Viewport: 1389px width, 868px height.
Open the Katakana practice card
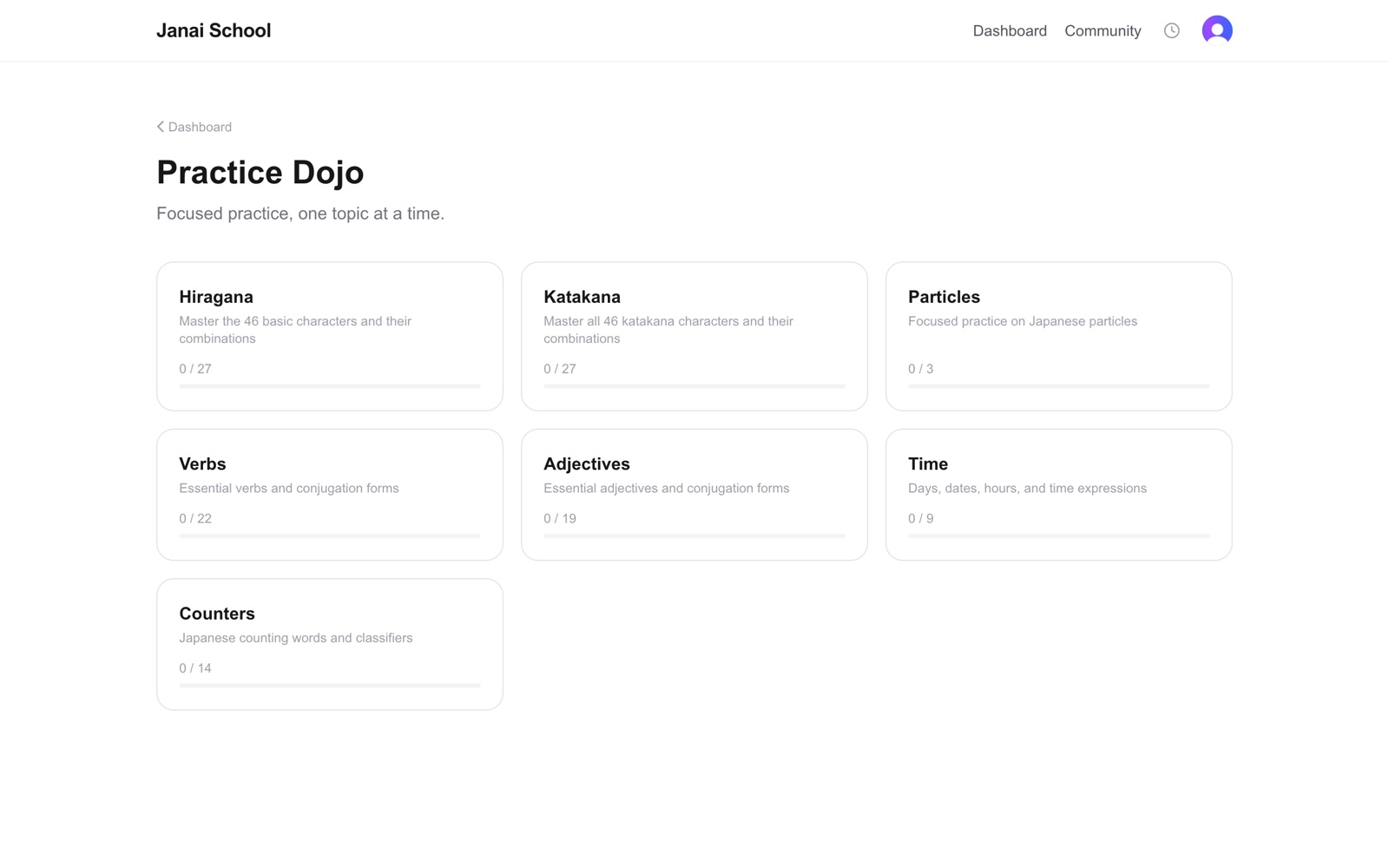click(694, 336)
